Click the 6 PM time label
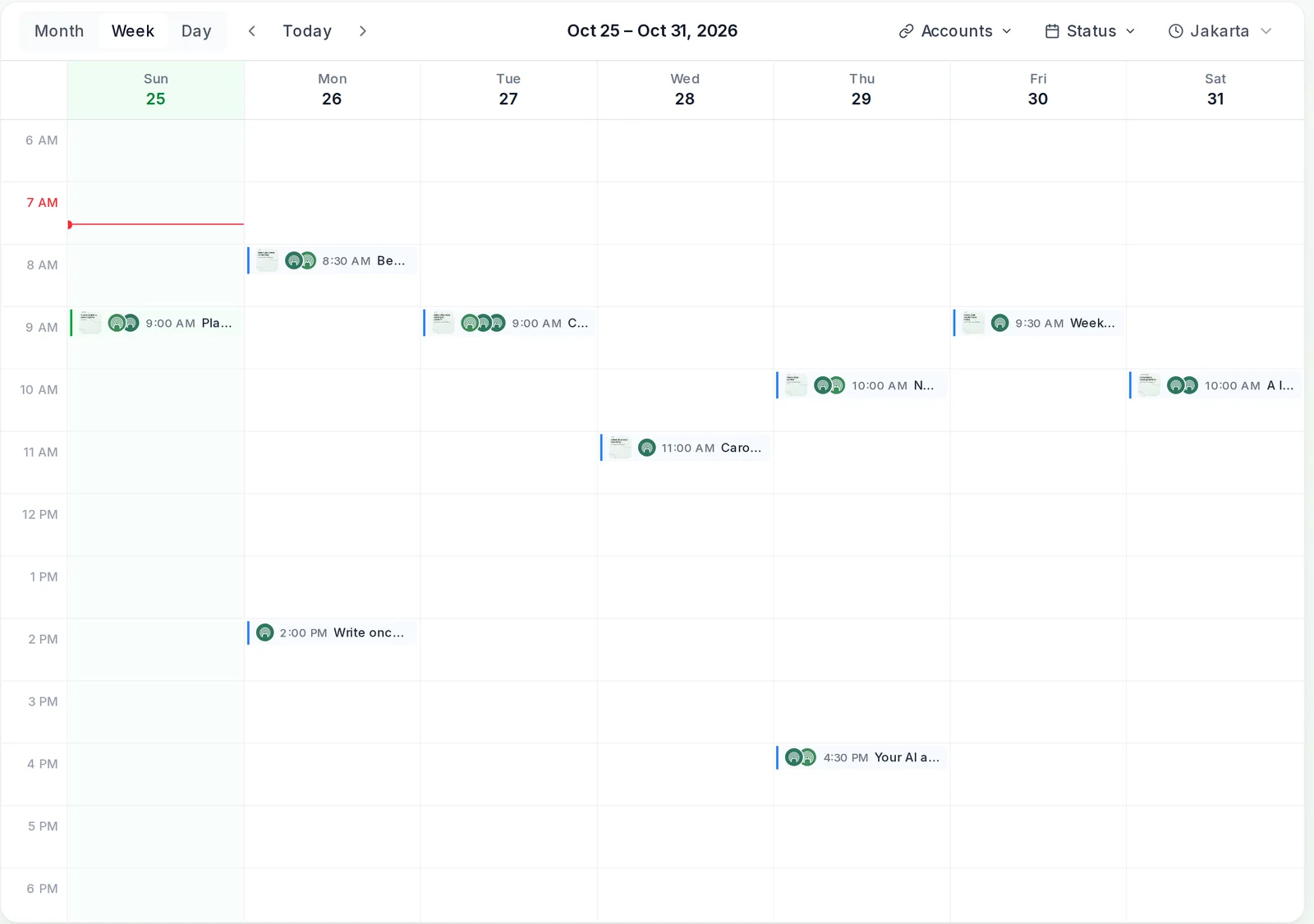The image size is (1314, 924). point(42,889)
